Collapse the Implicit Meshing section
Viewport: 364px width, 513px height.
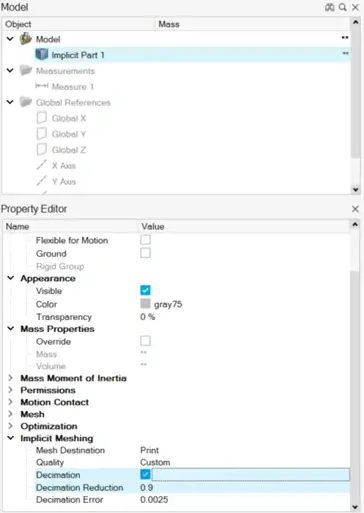tap(10, 438)
